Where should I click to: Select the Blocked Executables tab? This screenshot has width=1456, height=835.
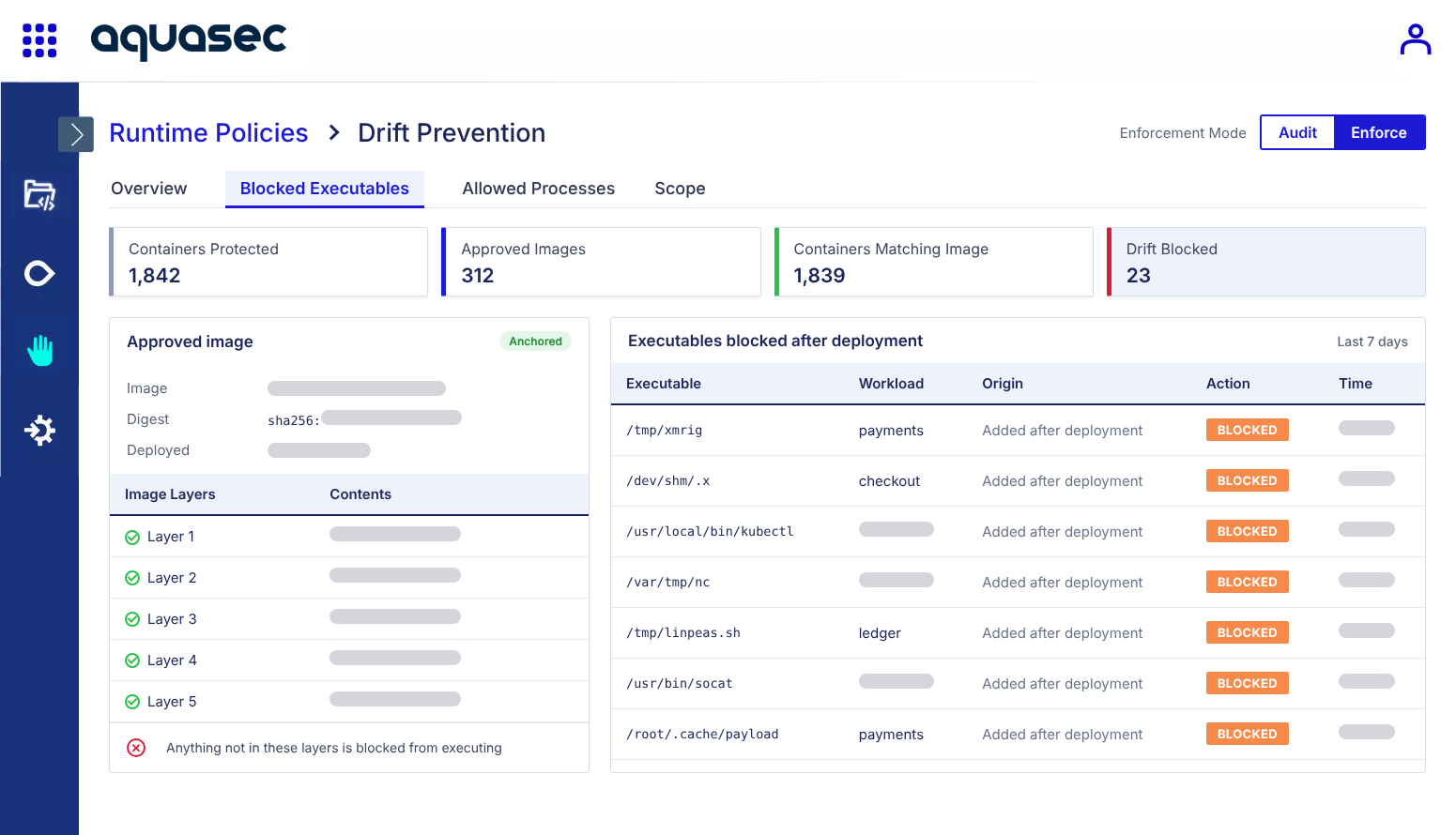(x=325, y=189)
